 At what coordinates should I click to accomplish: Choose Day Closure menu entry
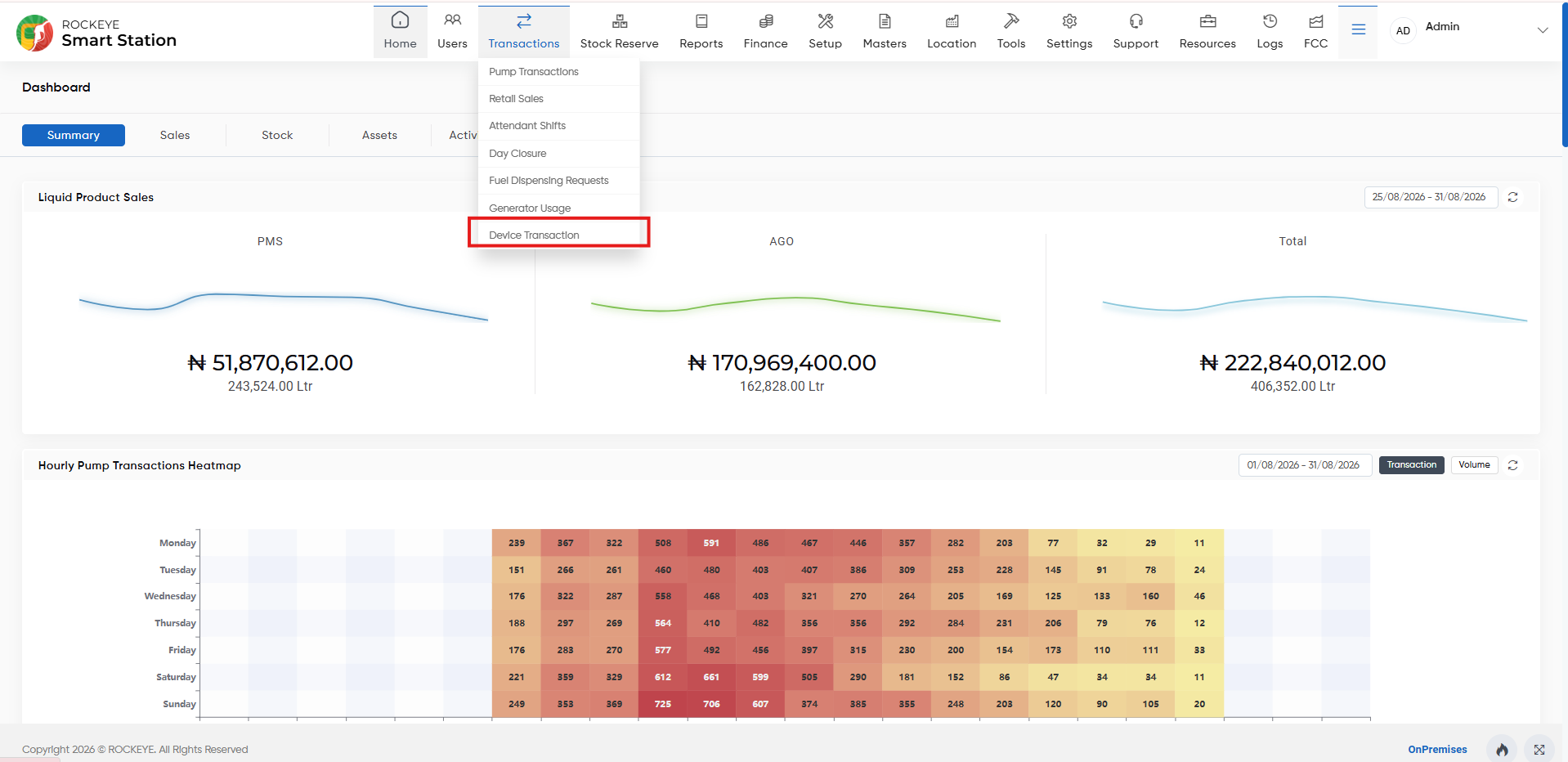point(517,154)
